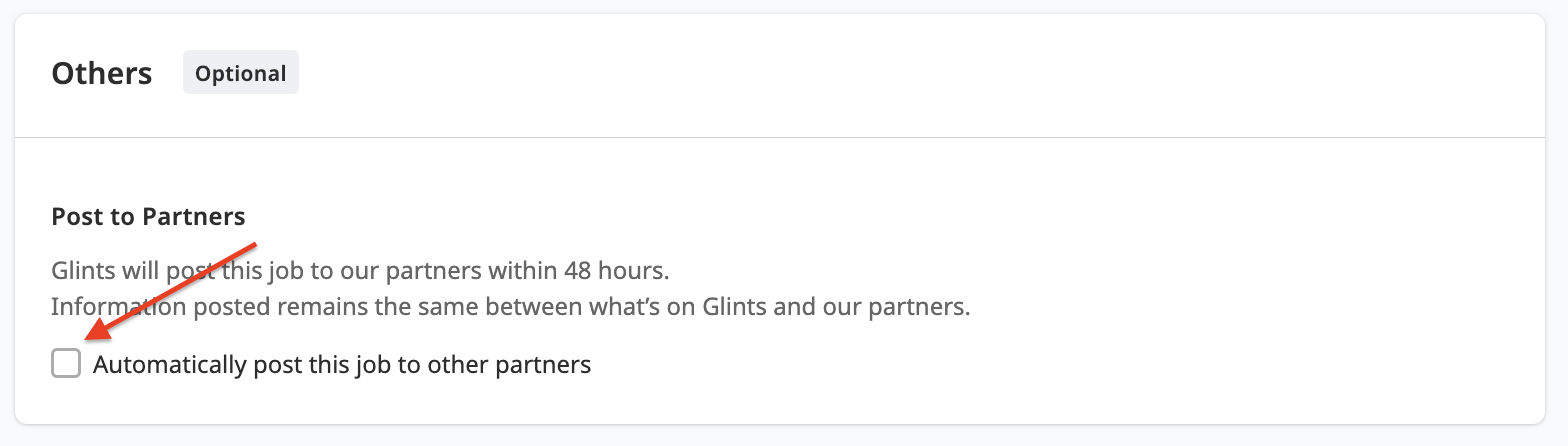Click the word 'Partners' in the bold subheading
This screenshot has height=446, width=1568.
(x=194, y=216)
